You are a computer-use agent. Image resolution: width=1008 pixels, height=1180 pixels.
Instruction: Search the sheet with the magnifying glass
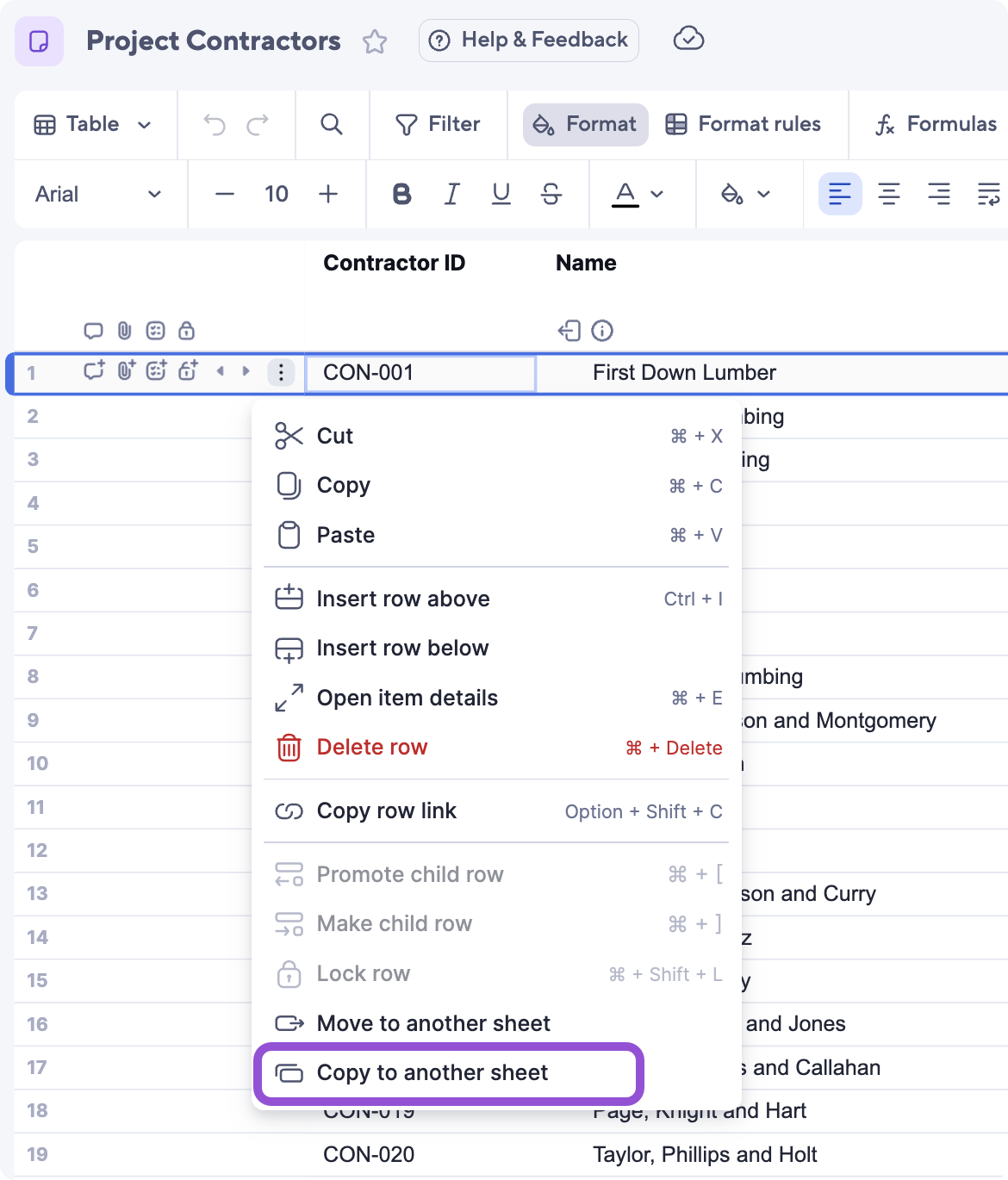point(332,124)
